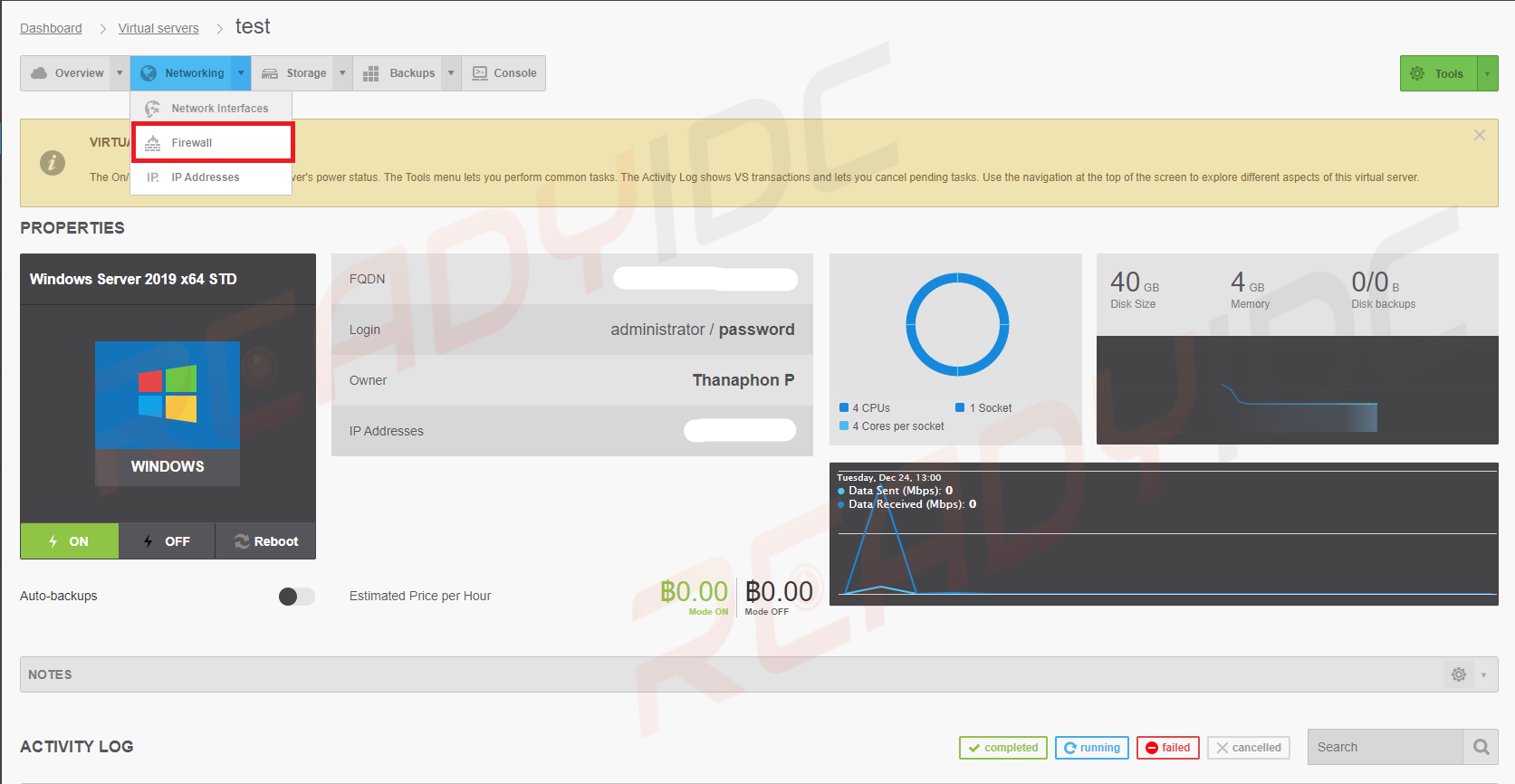Screen dimensions: 1515x784
Task: Power the server OFF
Action: tap(167, 541)
